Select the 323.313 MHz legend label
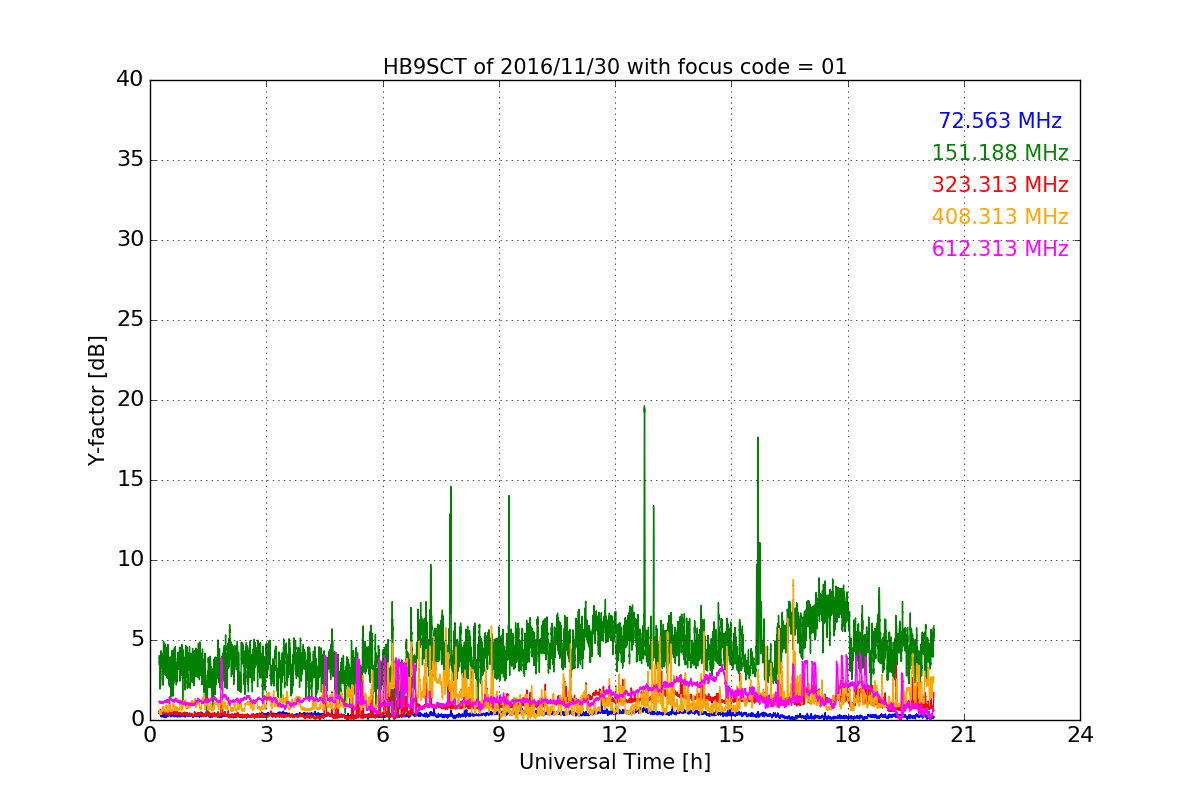 pyautogui.click(x=1000, y=185)
